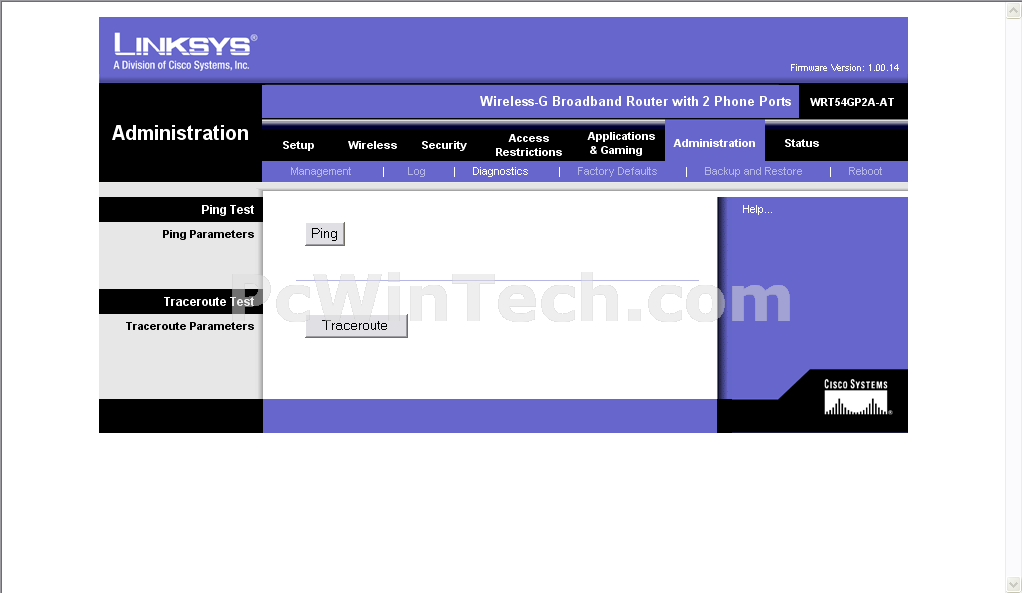Screen dimensions: 1022x593
Task: Go to Factory Defaults sub-tab
Action: pos(617,171)
